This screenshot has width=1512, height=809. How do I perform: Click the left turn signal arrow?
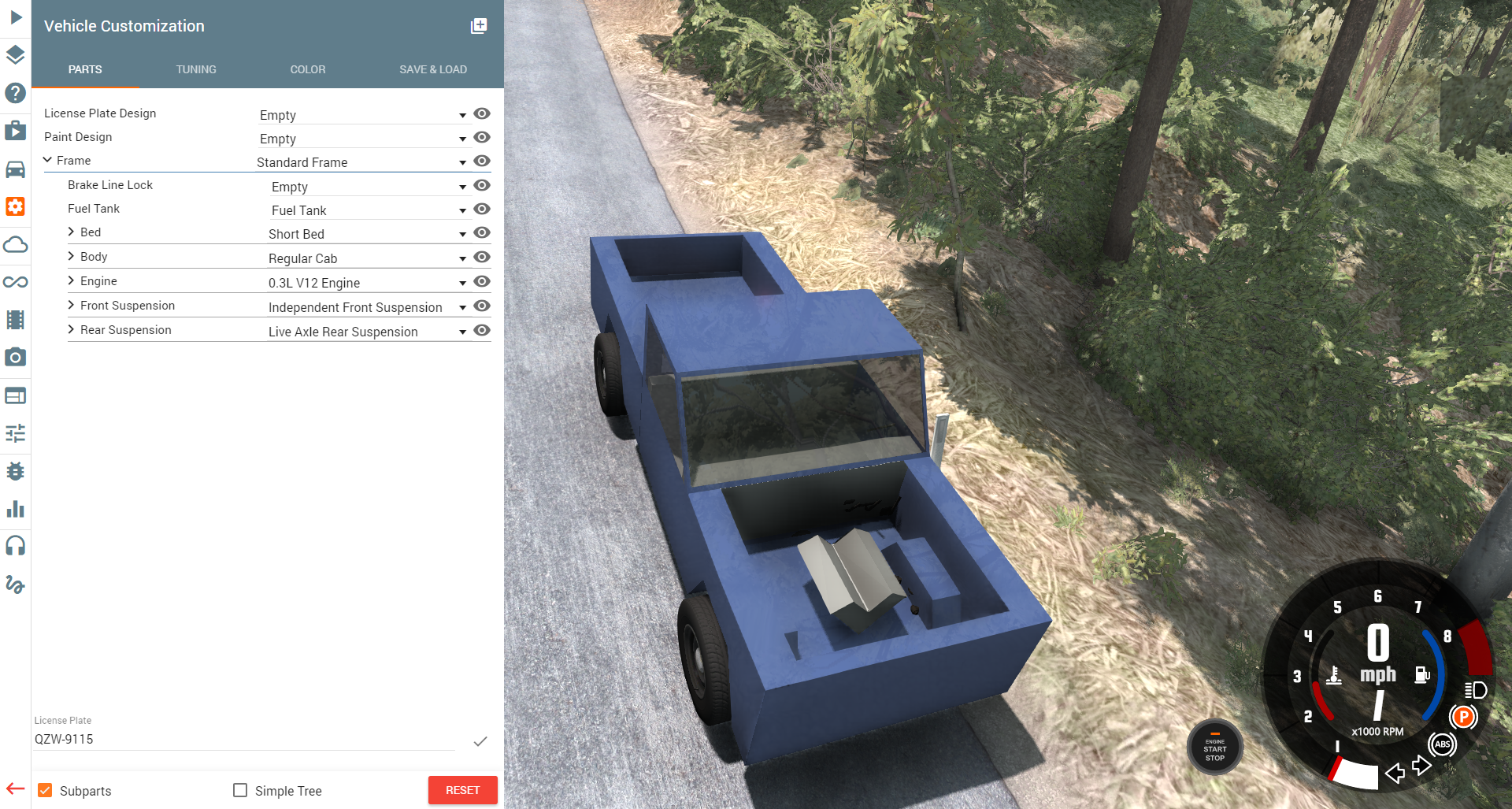coord(1395,774)
